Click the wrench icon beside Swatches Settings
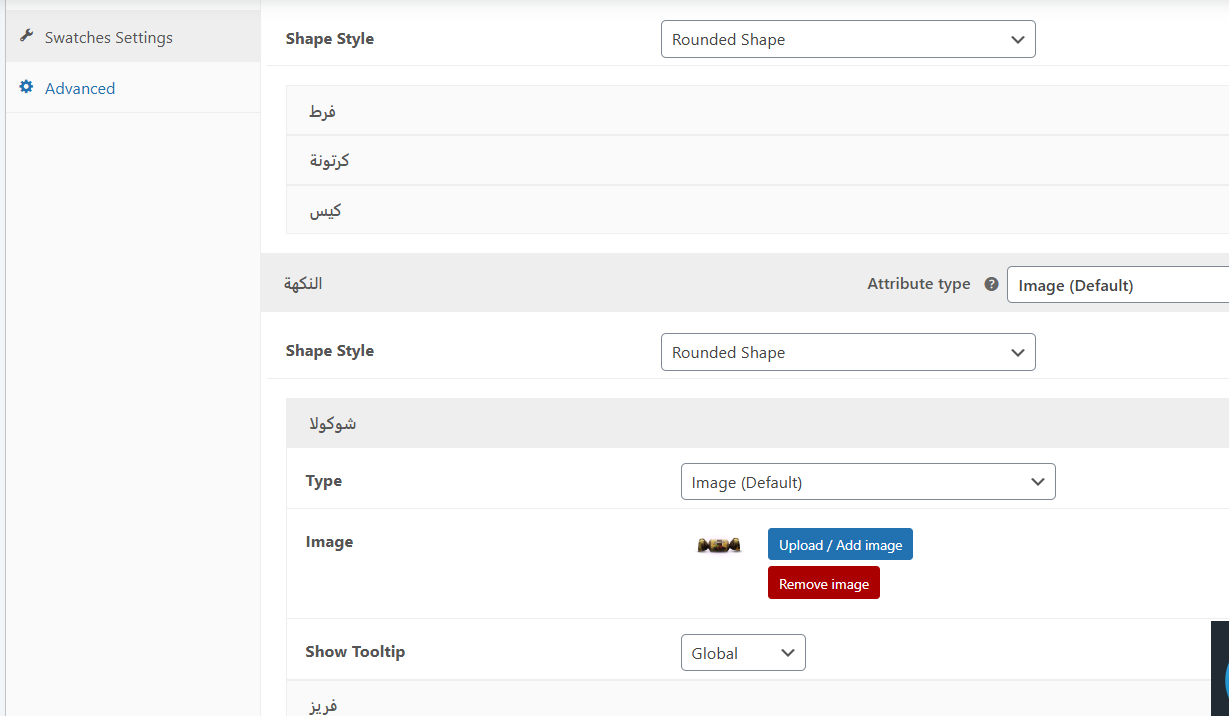Image resolution: width=1229 pixels, height=716 pixels. point(27,36)
